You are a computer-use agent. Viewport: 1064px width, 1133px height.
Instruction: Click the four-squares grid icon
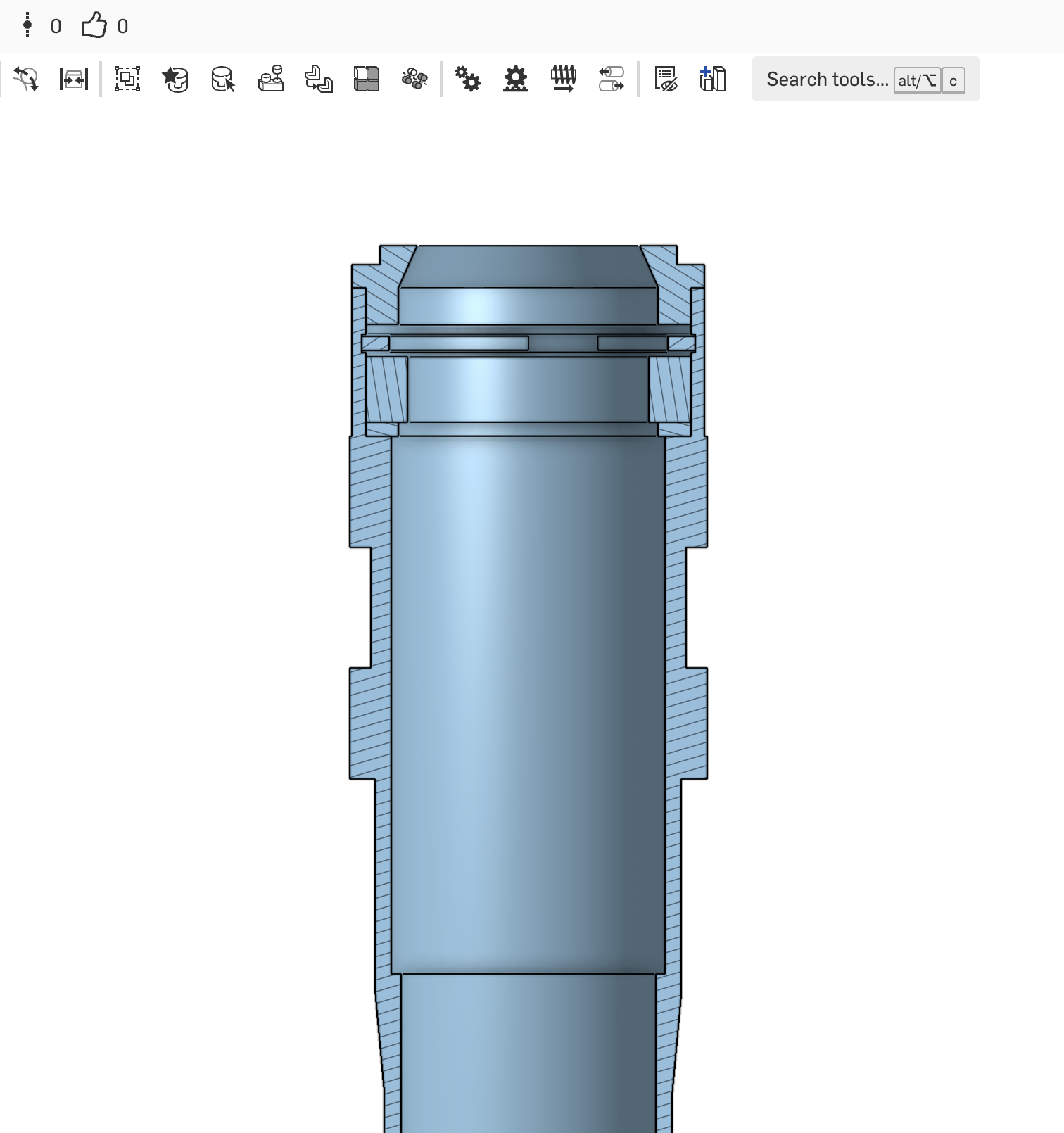(x=367, y=79)
